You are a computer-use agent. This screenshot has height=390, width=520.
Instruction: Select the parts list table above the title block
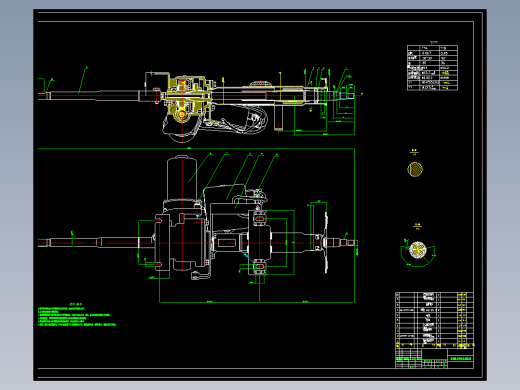pyautogui.click(x=434, y=320)
